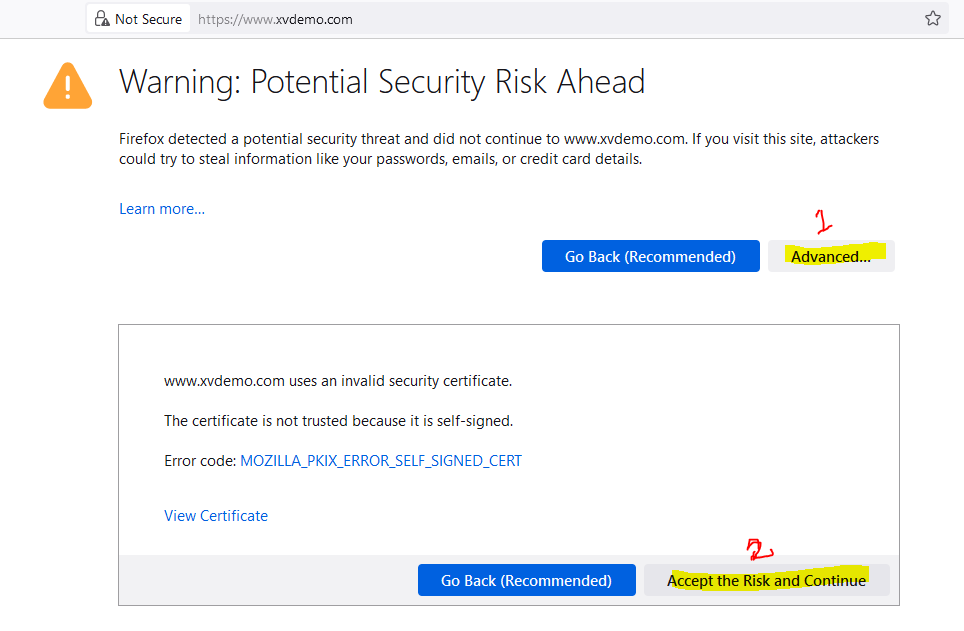Expand the Advanced… button
The width and height of the screenshot is (964, 631).
tap(831, 256)
